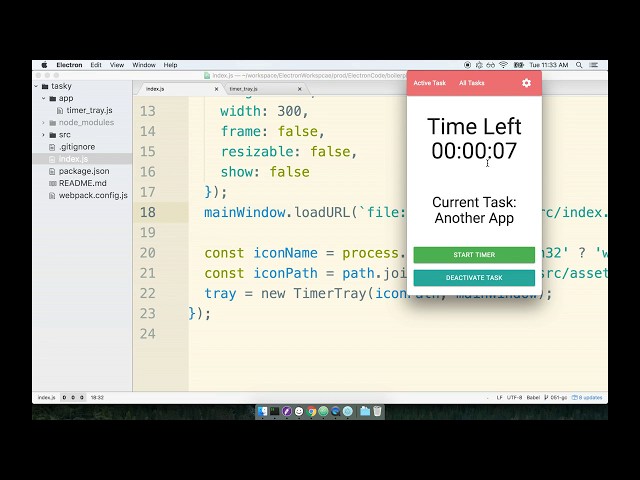The width and height of the screenshot is (640, 480).
Task: Click the screen recording icon in menu bar
Action: click(x=467, y=65)
